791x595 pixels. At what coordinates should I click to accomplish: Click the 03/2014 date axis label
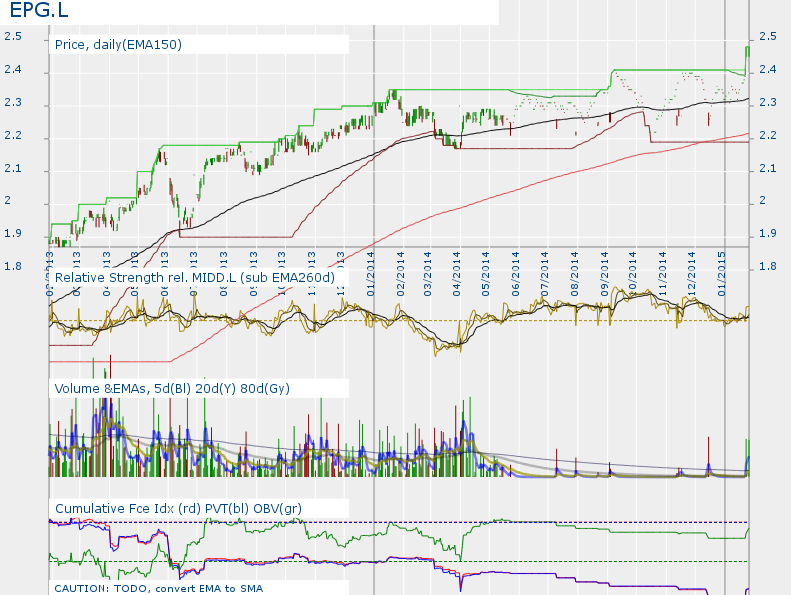click(428, 274)
